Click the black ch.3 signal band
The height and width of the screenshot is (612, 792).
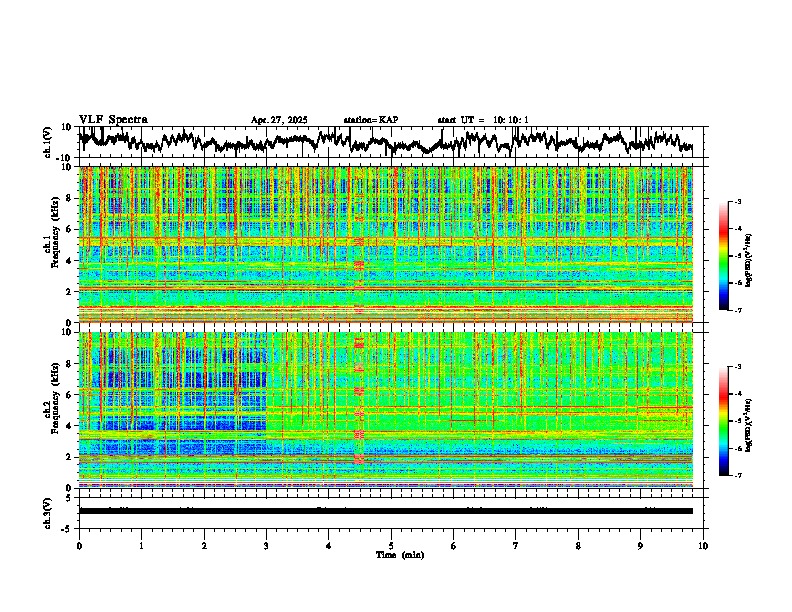tap(385, 511)
